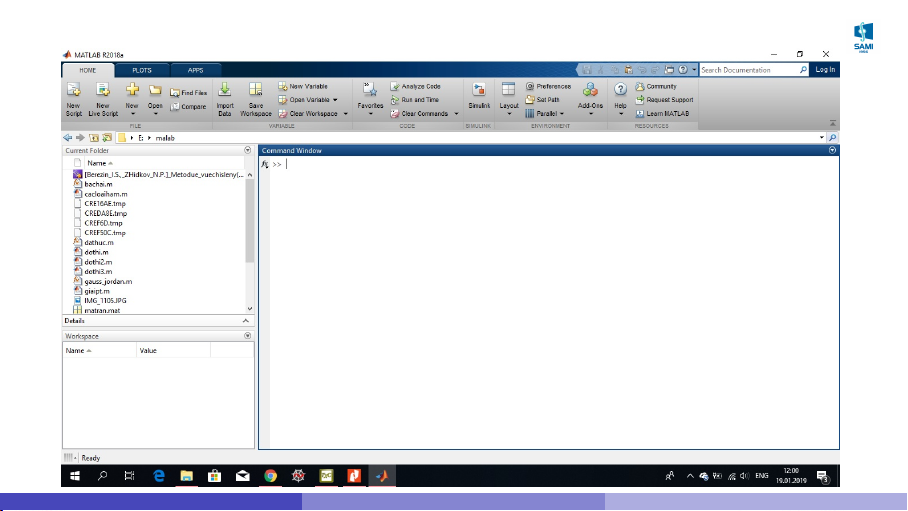The width and height of the screenshot is (908, 511).
Task: Select the file giaipt.m
Action: (97, 291)
